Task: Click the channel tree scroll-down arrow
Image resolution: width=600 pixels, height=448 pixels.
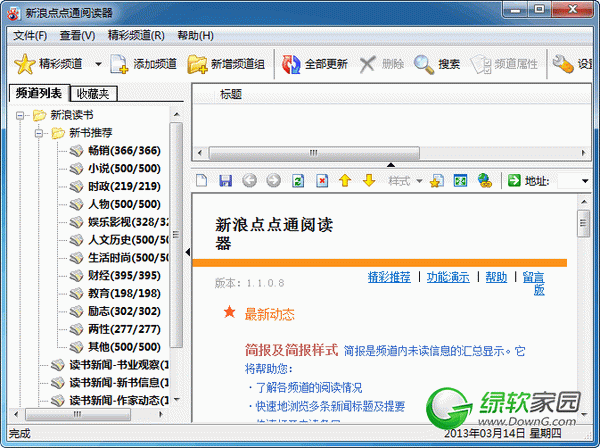Action: click(x=176, y=400)
